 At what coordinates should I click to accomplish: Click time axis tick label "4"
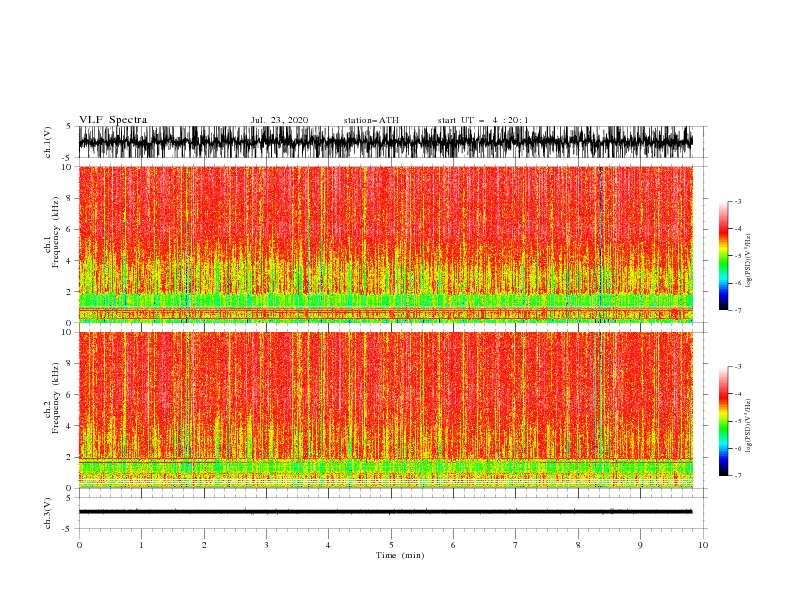(328, 545)
